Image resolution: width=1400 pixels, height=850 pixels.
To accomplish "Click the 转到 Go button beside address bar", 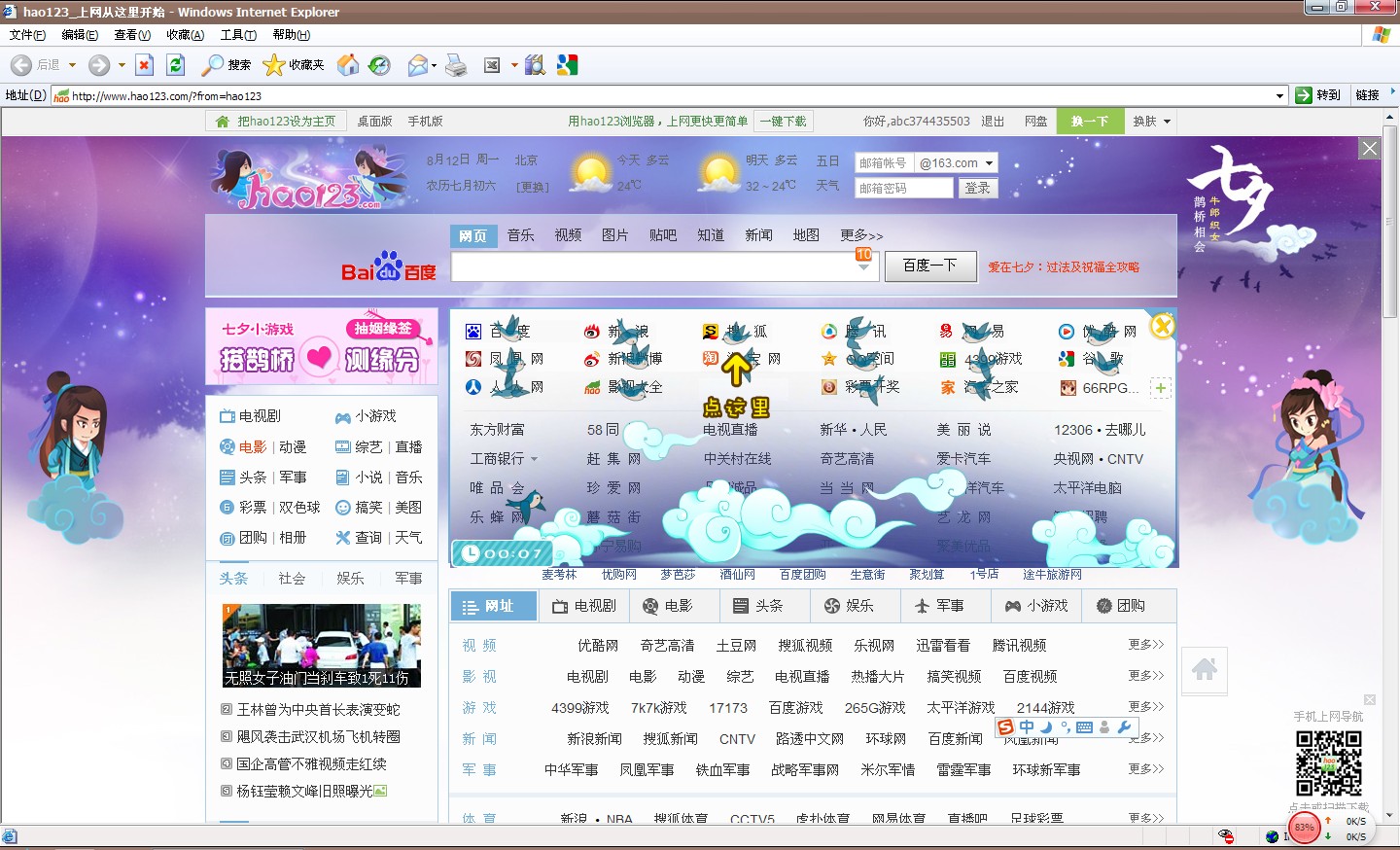I will [x=1318, y=95].
